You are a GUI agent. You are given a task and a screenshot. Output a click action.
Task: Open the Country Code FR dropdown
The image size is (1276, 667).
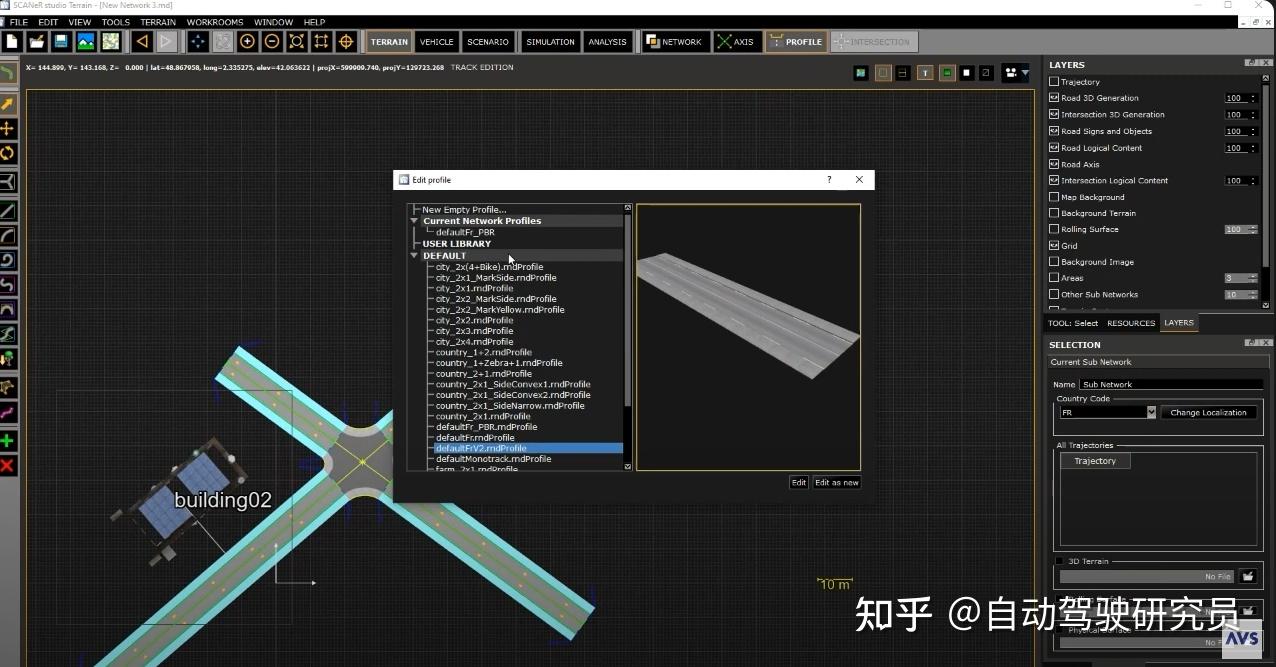(x=1150, y=411)
